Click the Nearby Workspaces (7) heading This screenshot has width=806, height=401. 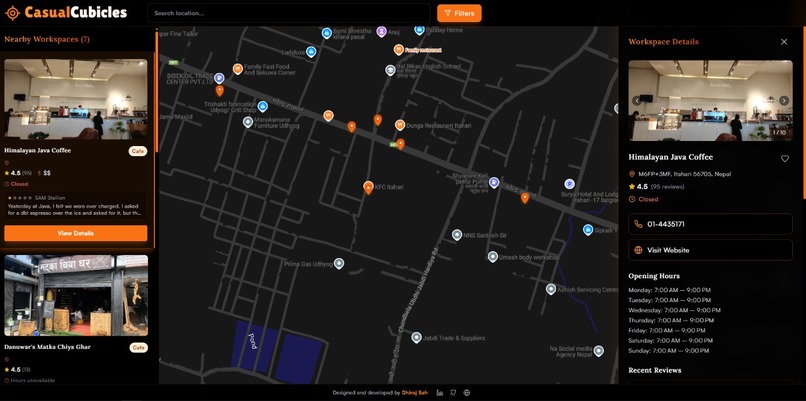[x=47, y=39]
